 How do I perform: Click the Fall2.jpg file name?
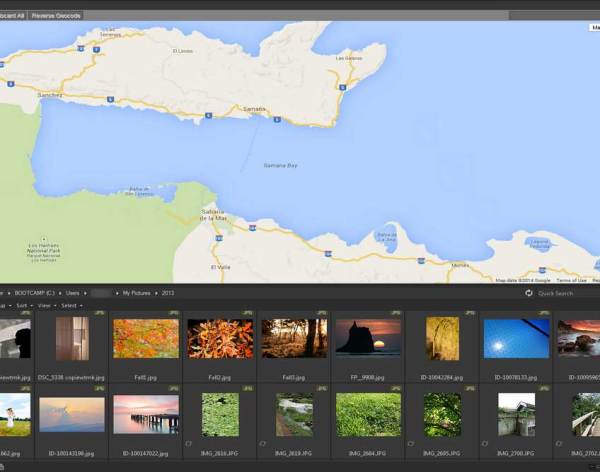(x=220, y=377)
